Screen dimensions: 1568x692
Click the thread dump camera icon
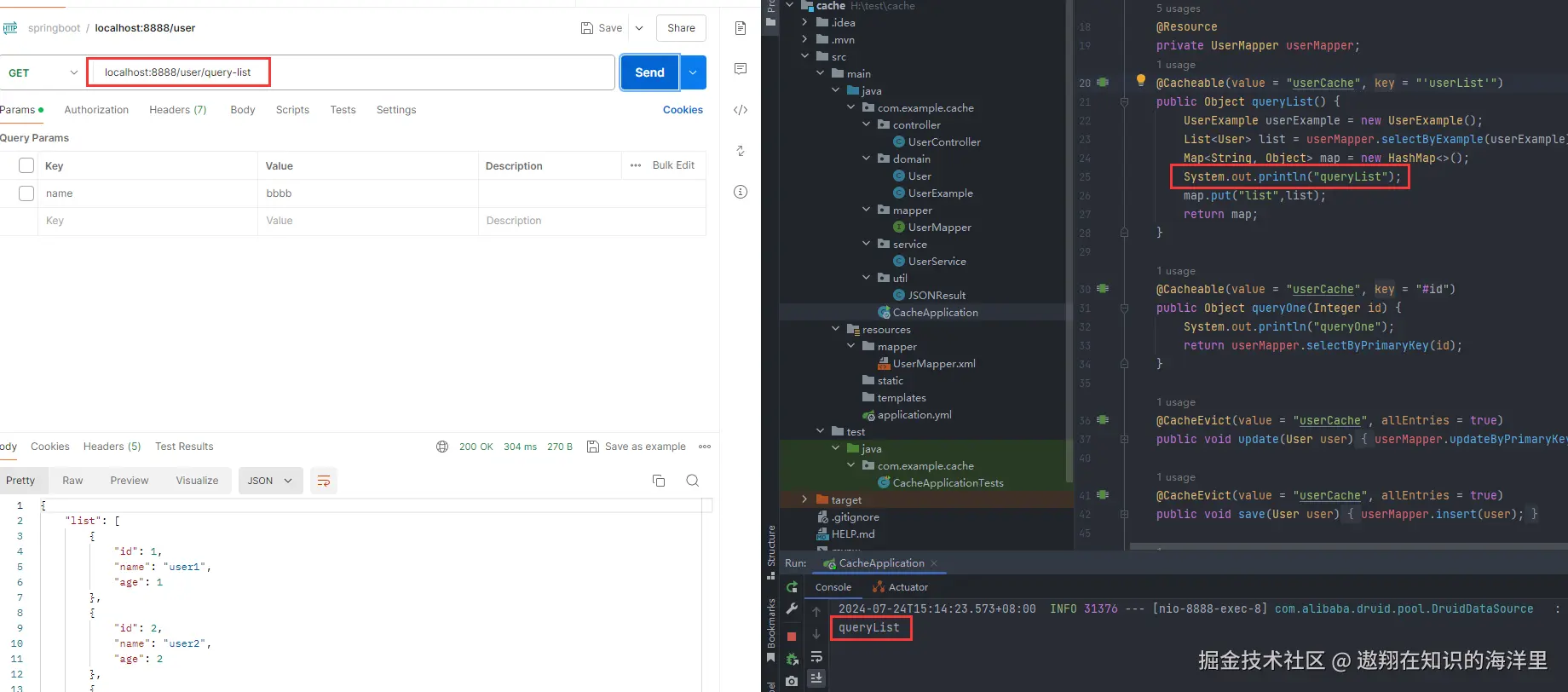pyautogui.click(x=792, y=681)
